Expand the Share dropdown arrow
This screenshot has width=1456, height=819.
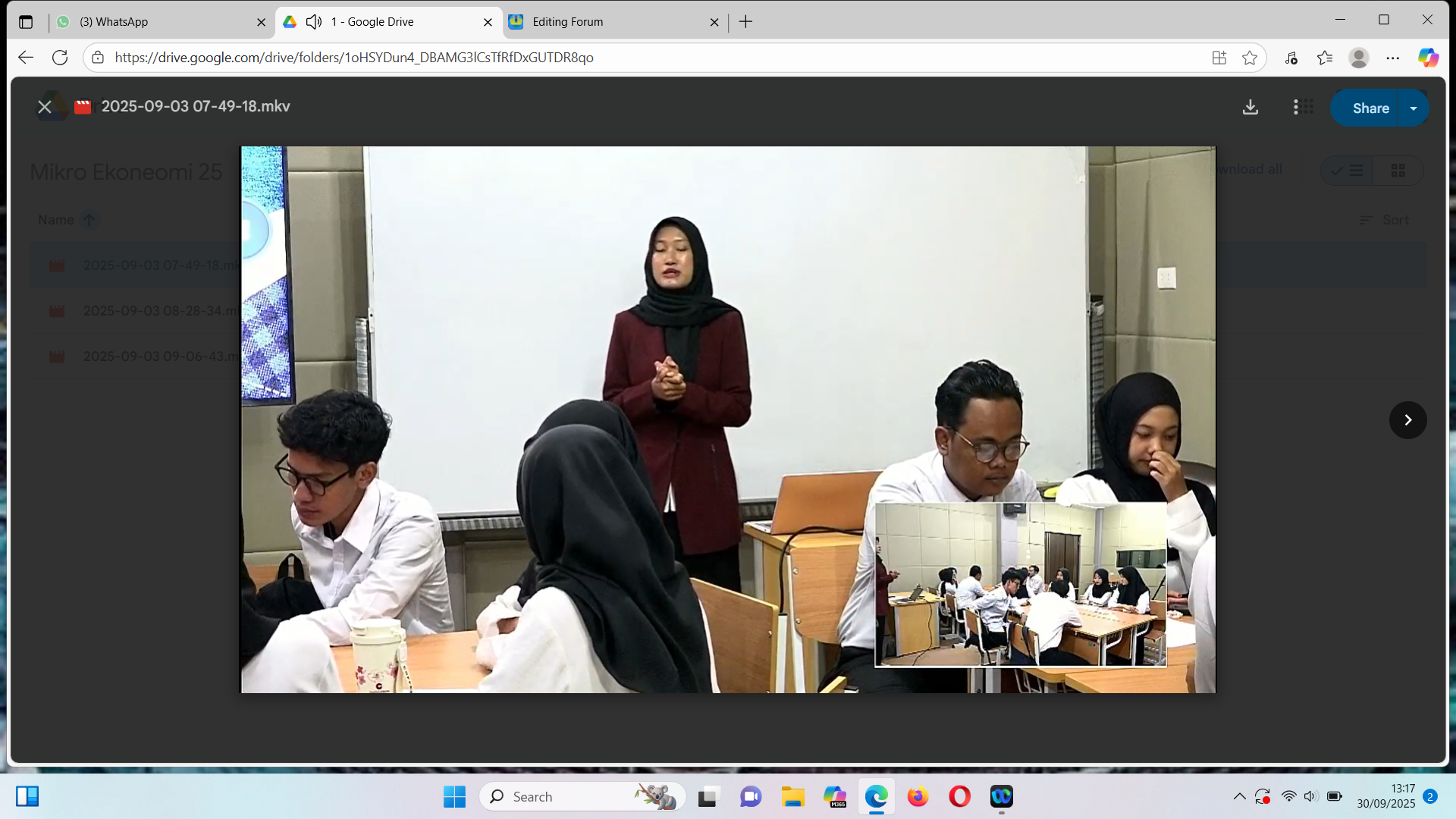pyautogui.click(x=1414, y=108)
